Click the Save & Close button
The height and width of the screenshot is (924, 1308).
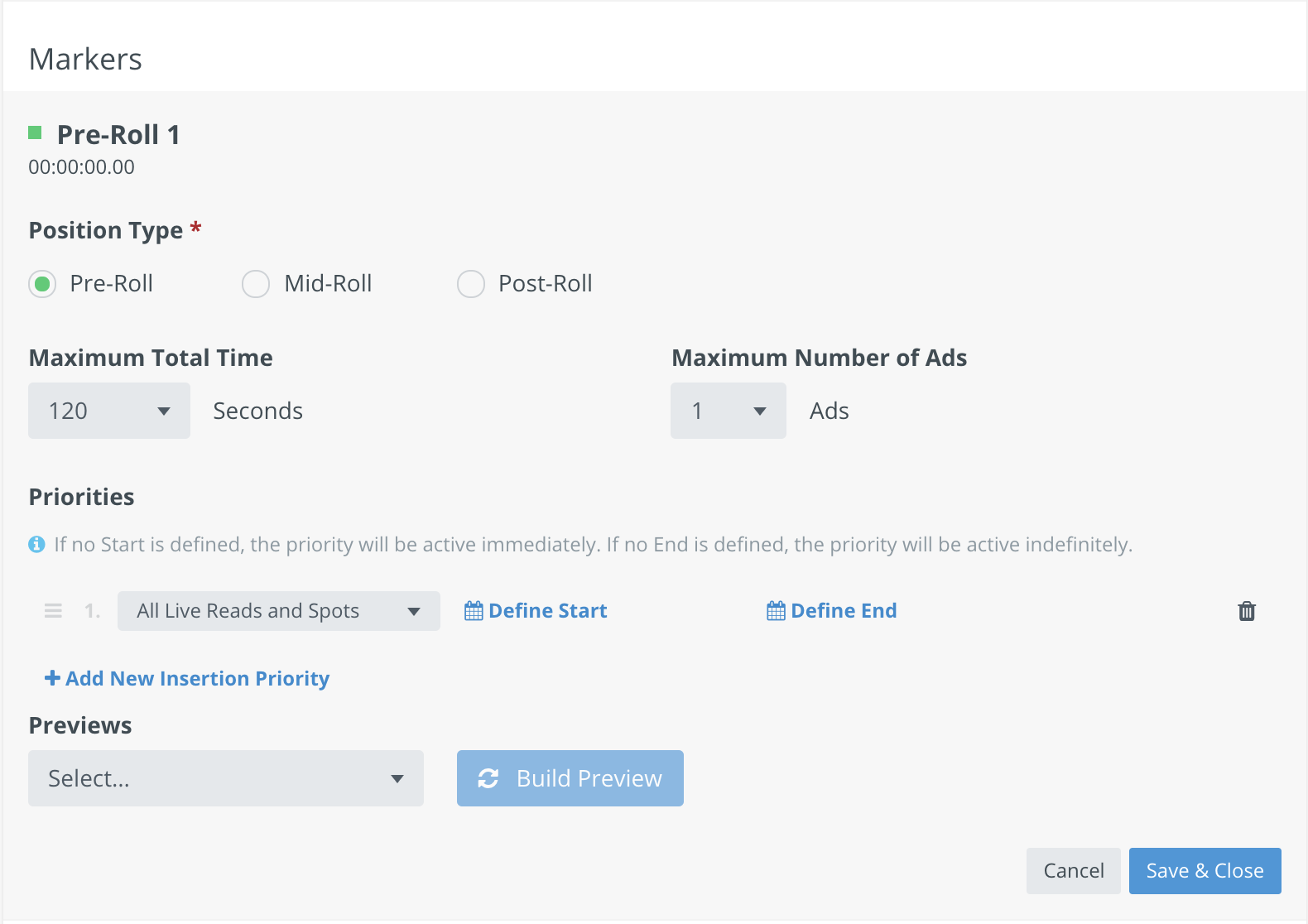pos(1205,871)
